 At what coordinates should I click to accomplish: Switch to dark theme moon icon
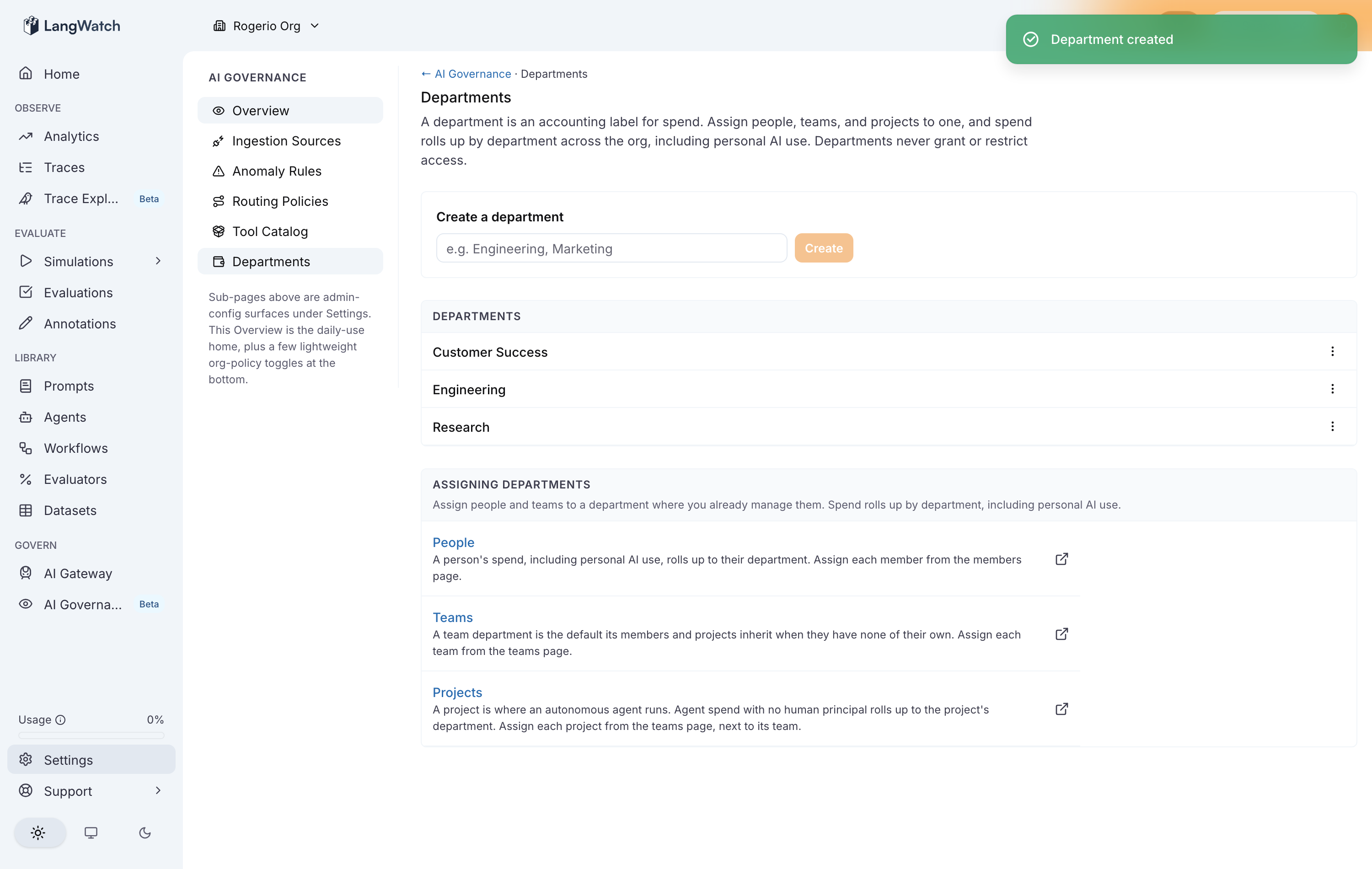145,832
